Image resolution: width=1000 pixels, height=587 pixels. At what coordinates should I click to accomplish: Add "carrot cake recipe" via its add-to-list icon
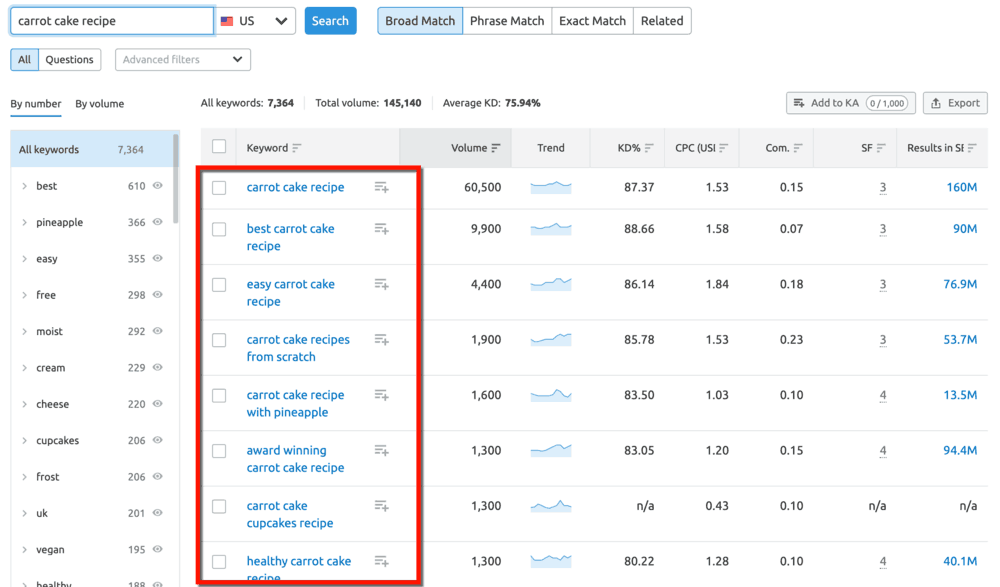(x=381, y=187)
